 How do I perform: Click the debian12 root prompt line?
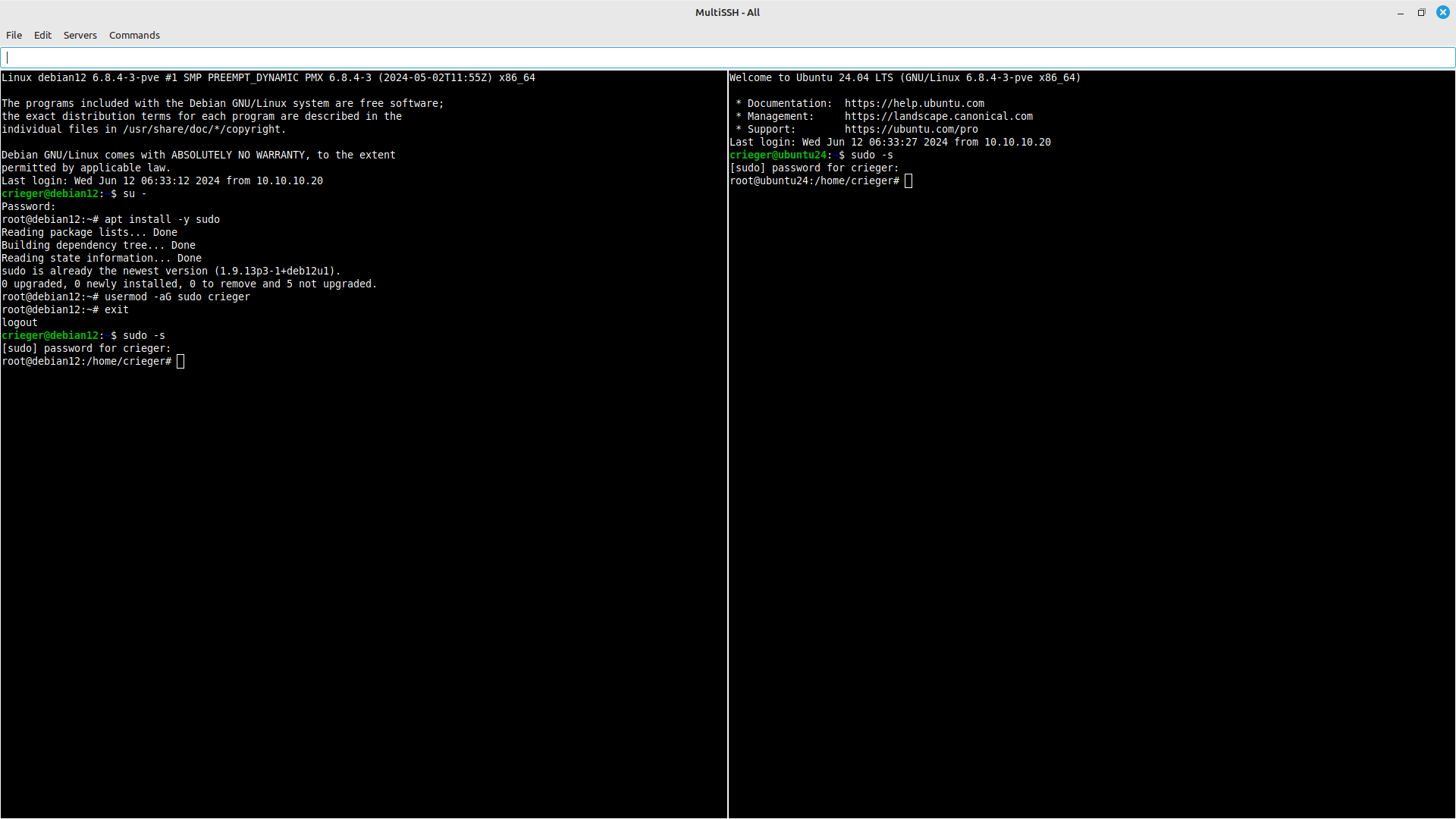pos(93,362)
